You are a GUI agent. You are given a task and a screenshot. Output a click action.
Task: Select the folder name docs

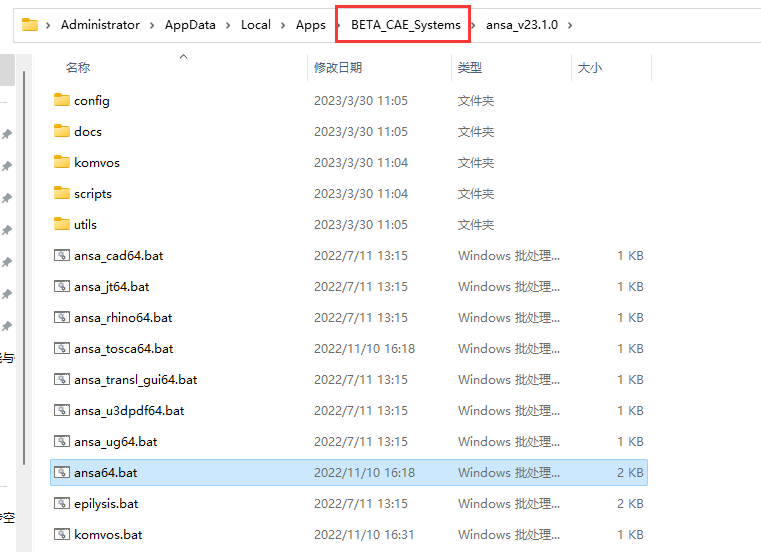88,132
